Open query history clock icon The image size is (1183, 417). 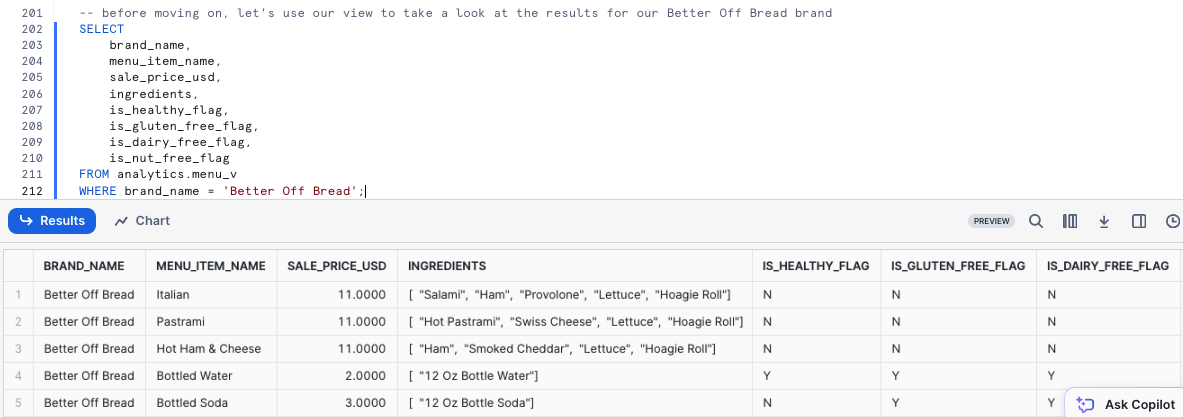coord(1173,221)
